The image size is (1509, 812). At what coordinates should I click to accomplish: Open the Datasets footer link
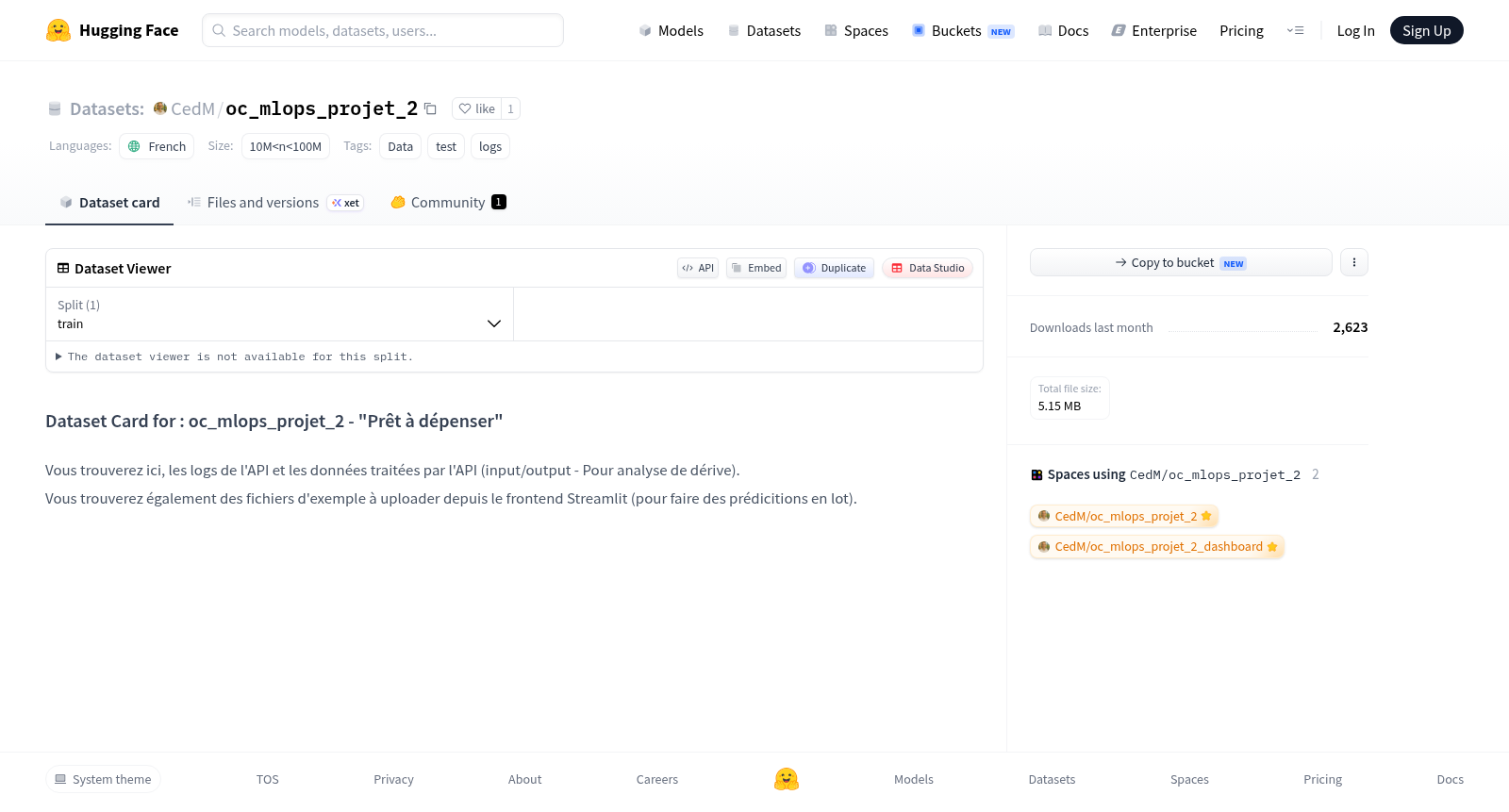point(1052,779)
